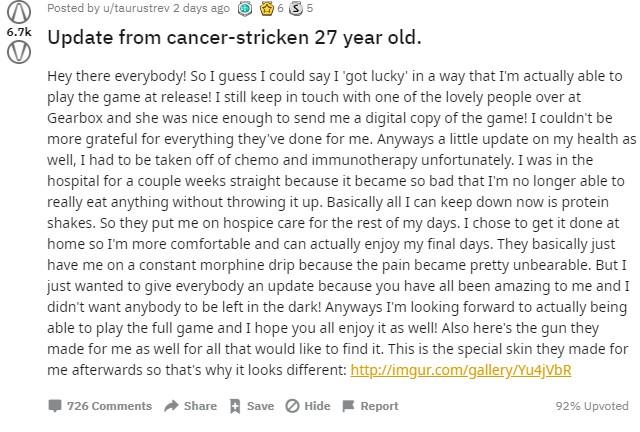Click the silver award badge
The image size is (640, 432).
[295, 8]
